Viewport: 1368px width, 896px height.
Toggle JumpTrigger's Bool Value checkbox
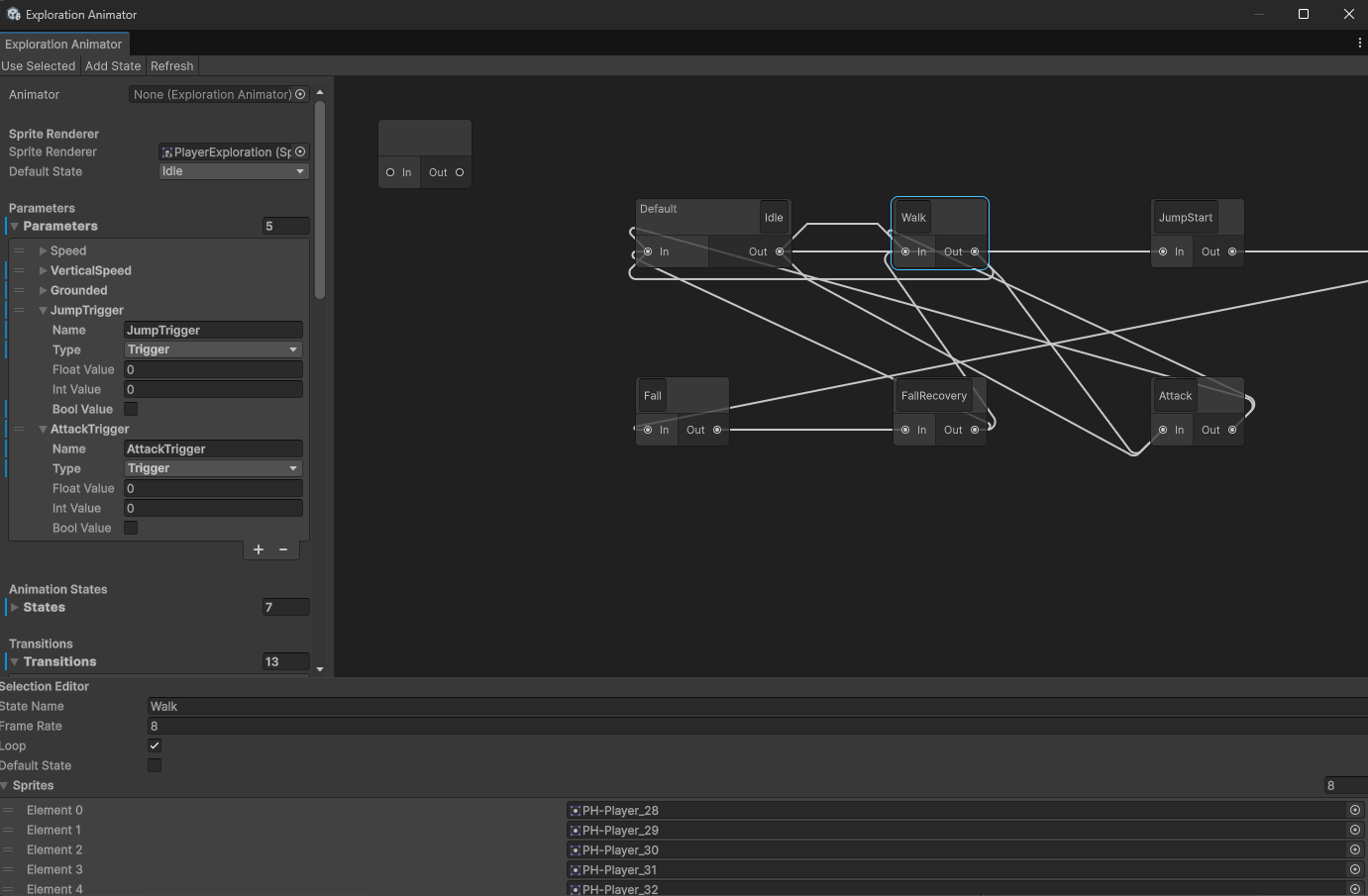[130, 409]
